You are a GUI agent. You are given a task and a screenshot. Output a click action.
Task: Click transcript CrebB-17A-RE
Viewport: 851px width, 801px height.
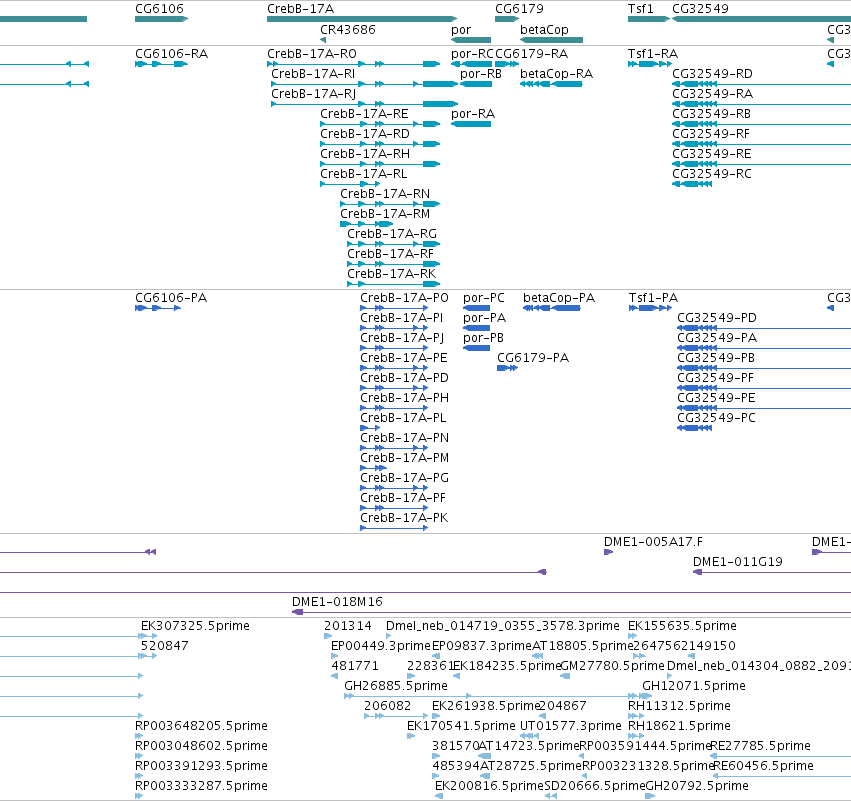(x=364, y=114)
